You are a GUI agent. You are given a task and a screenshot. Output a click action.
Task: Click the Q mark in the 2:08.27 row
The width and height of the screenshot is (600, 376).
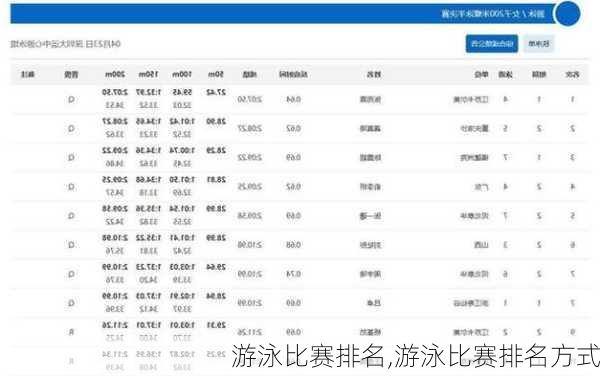click(x=71, y=129)
